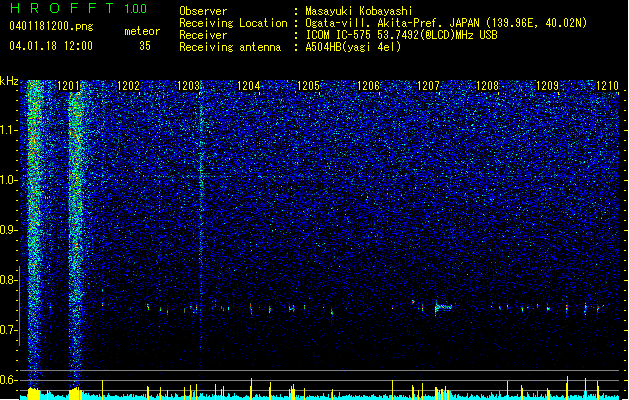The height and width of the screenshot is (400, 629).
Task: Click the filename 0401181200.png
Action: point(51,26)
